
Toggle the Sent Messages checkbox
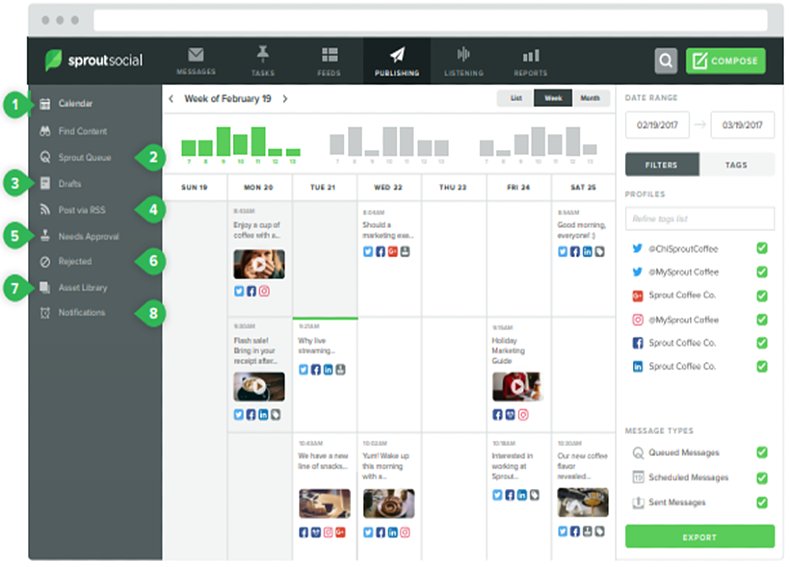(x=762, y=502)
